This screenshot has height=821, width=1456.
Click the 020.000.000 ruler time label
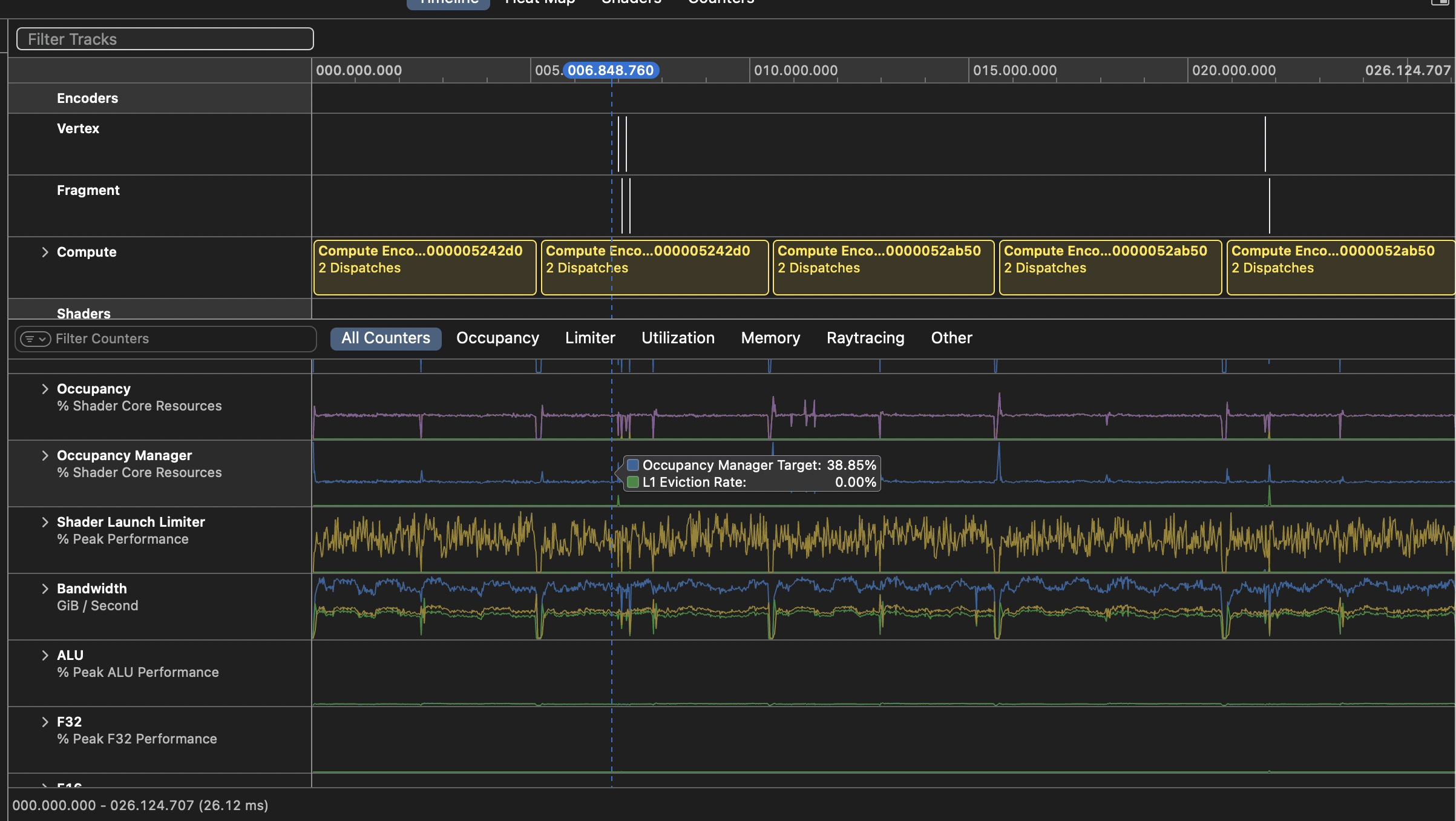[1234, 71]
